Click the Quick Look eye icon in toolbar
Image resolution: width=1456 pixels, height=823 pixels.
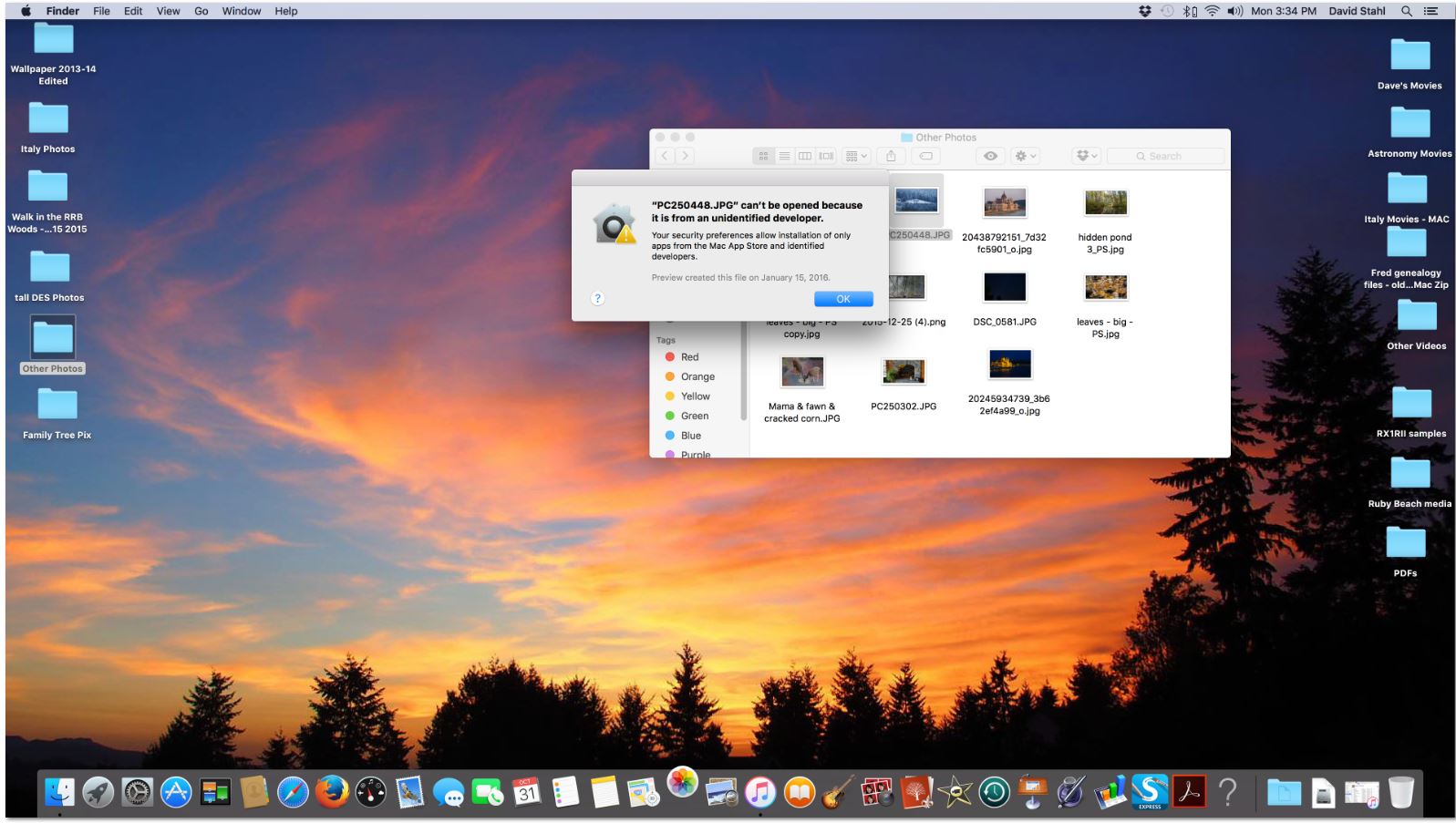click(x=990, y=156)
